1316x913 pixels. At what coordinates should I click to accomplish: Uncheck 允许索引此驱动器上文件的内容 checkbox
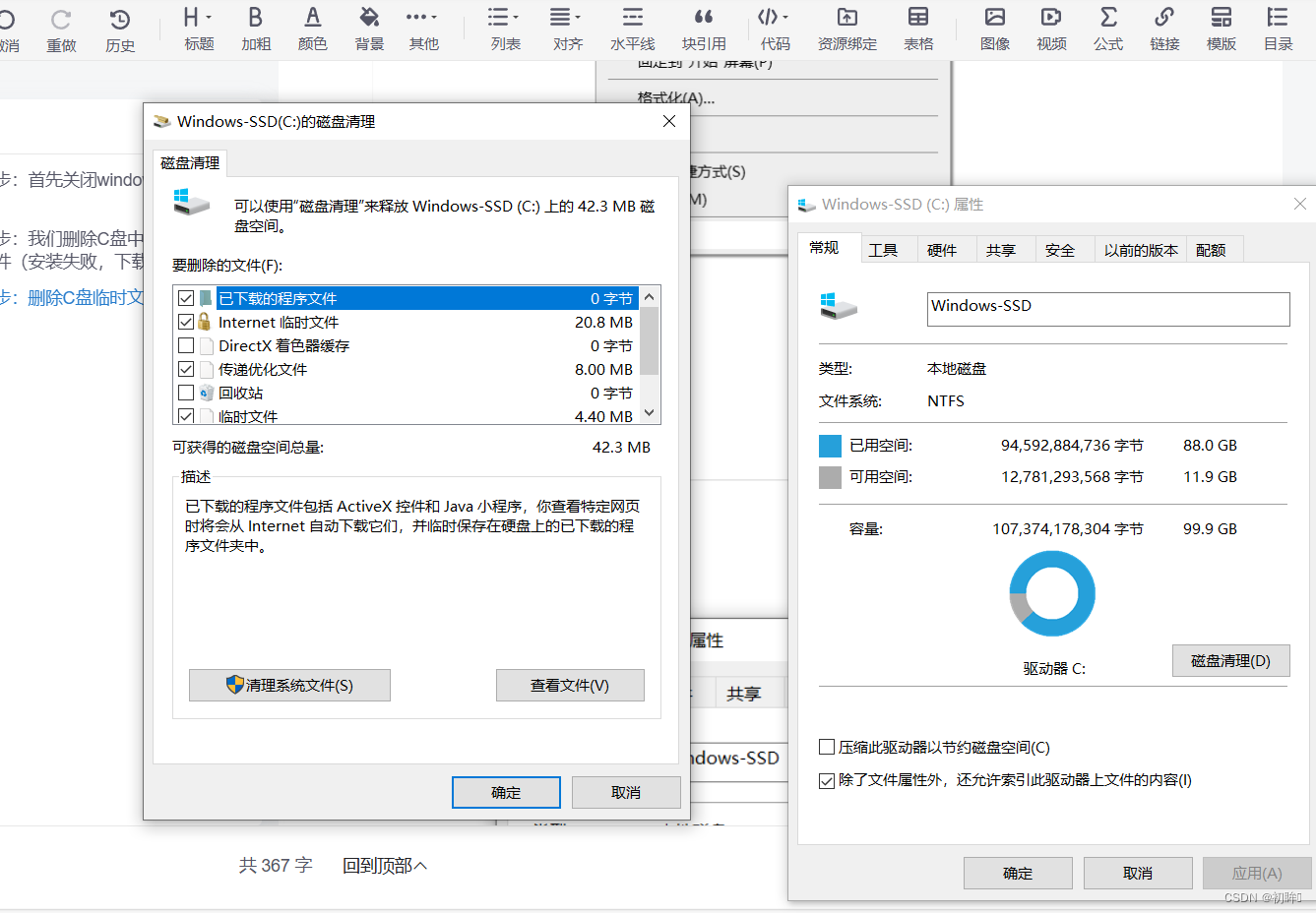click(827, 780)
